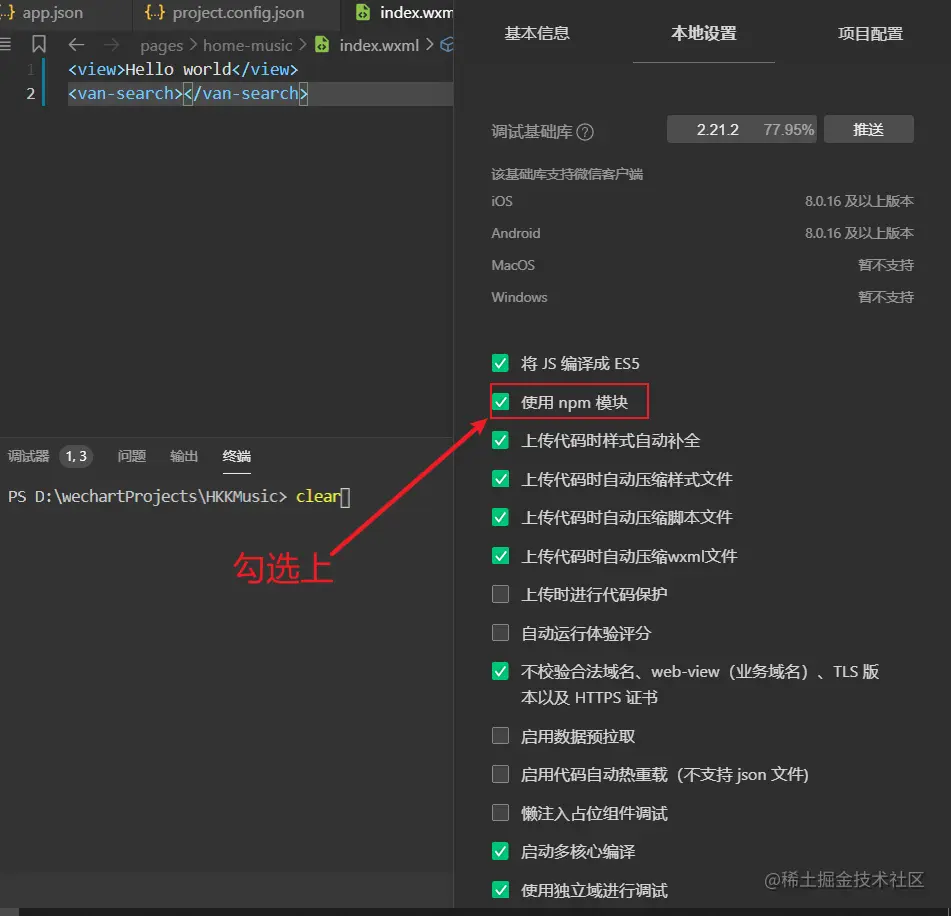
Task: Click the terminal input after the clear command
Action: click(345, 496)
